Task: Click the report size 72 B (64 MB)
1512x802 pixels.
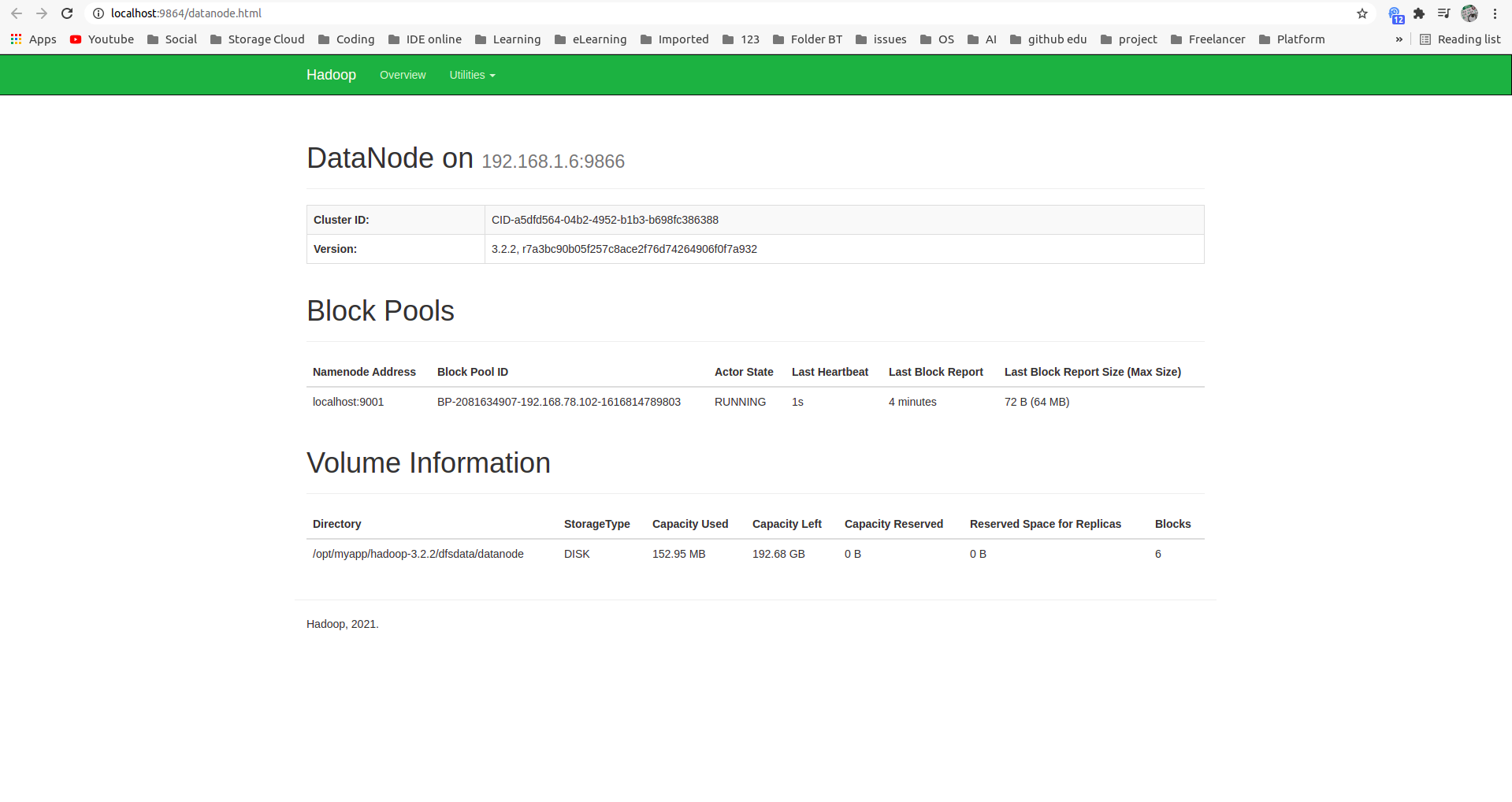Action: (x=1037, y=402)
